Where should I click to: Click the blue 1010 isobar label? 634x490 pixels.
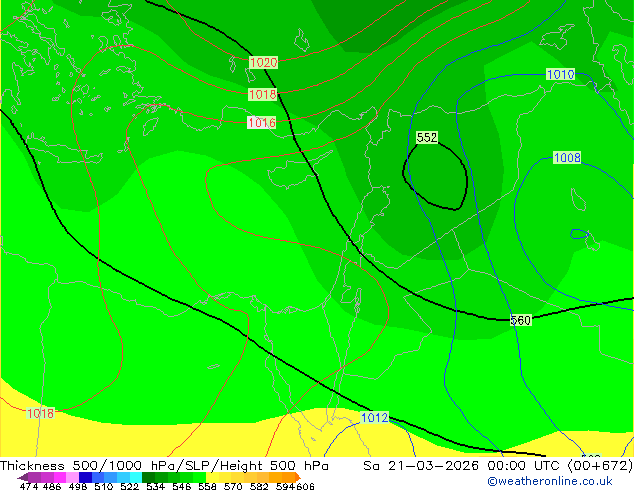(560, 74)
